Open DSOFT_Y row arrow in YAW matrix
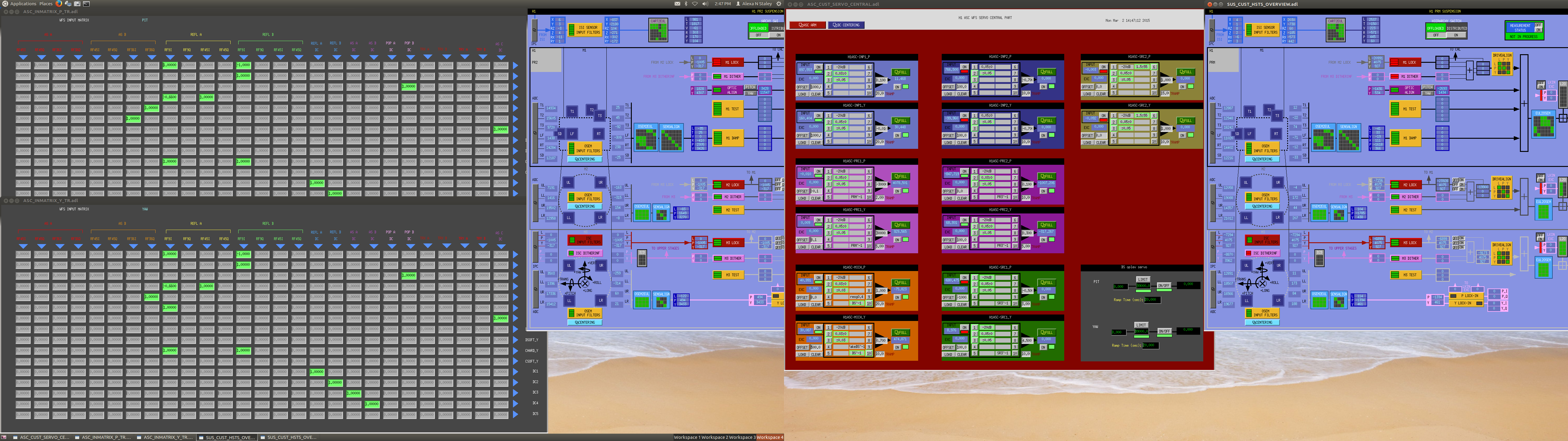The width and height of the screenshot is (1568, 441). click(x=515, y=340)
